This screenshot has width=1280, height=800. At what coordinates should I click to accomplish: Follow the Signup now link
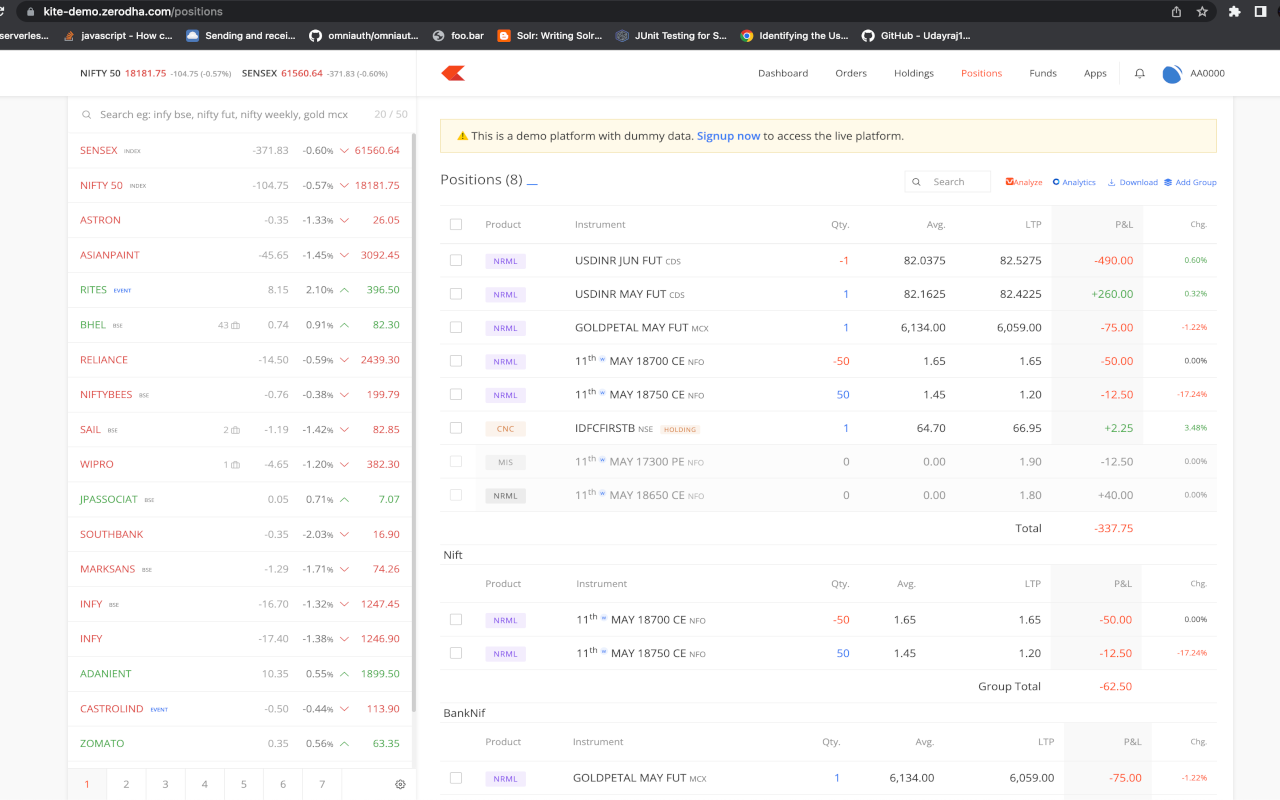point(728,136)
